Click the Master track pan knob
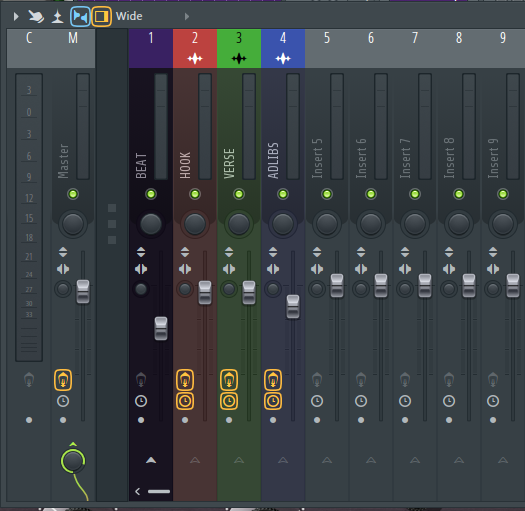This screenshot has height=511, width=525. click(x=73, y=223)
